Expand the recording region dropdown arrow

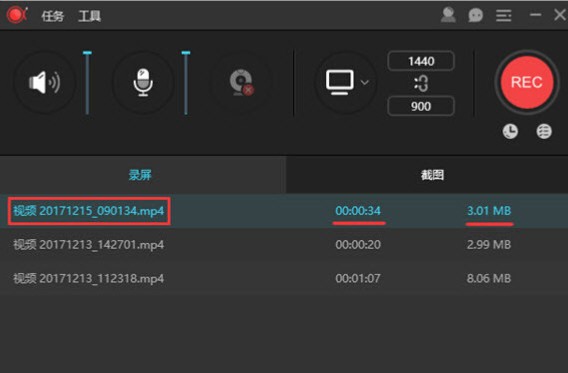(x=365, y=83)
